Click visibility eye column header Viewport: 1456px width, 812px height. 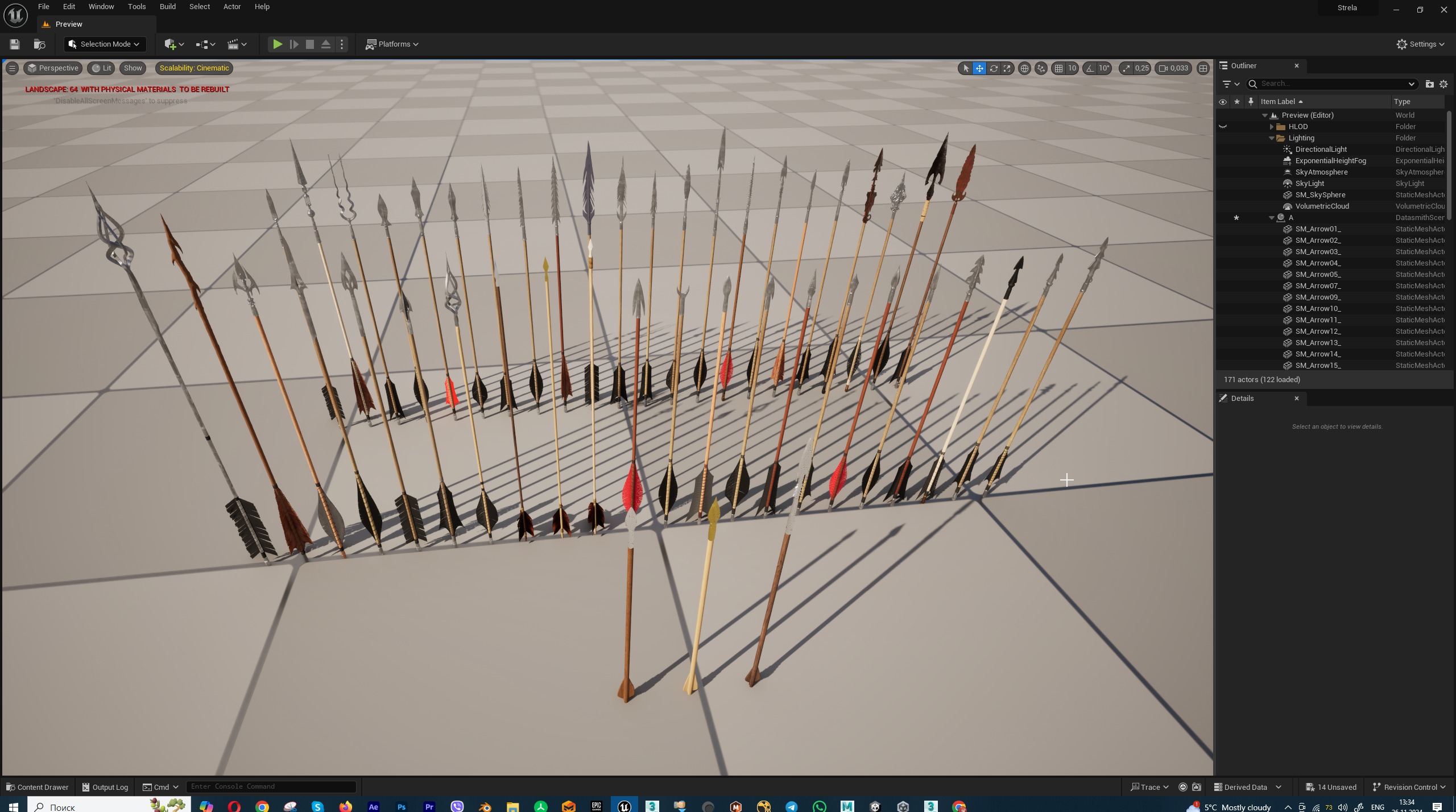point(1223,102)
